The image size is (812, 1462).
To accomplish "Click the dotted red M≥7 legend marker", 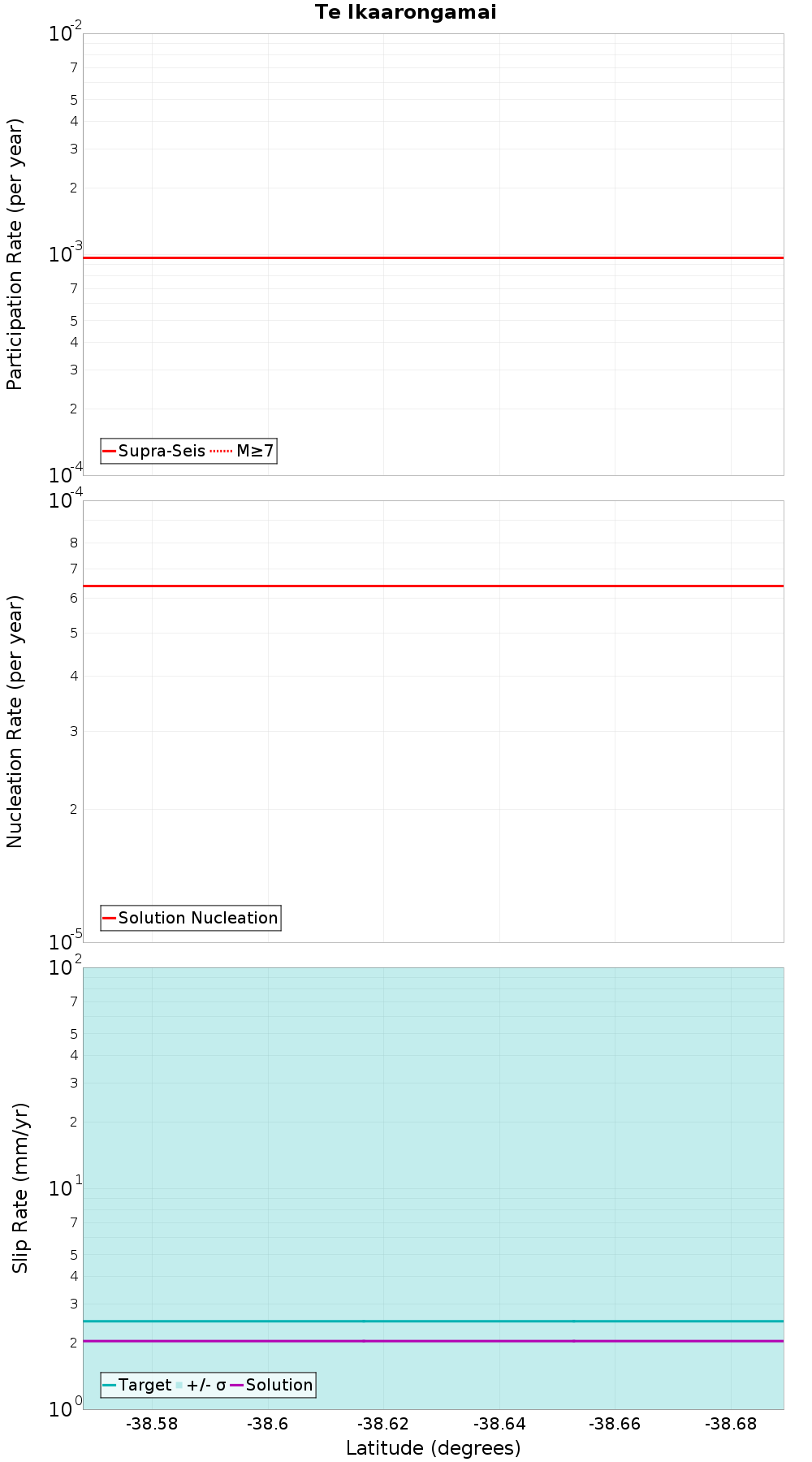I will [x=221, y=451].
